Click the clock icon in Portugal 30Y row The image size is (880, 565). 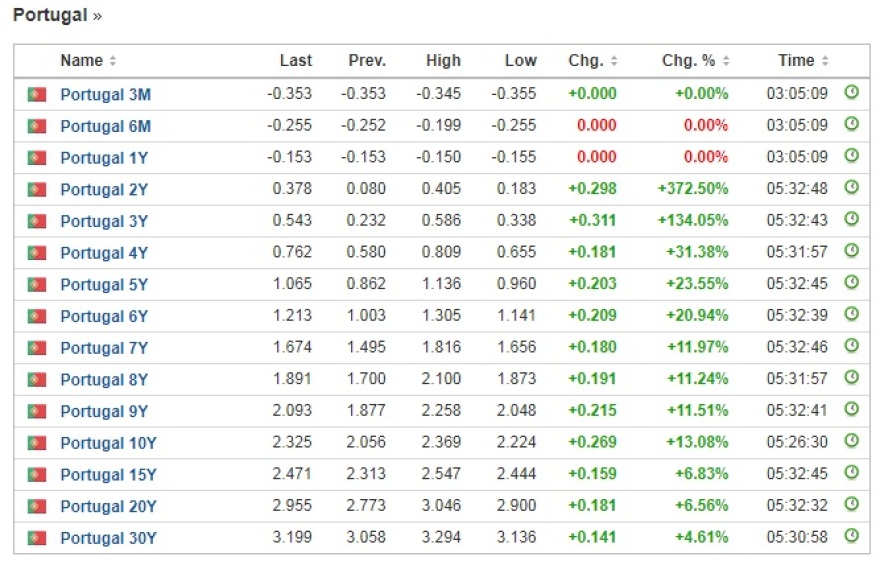point(851,537)
